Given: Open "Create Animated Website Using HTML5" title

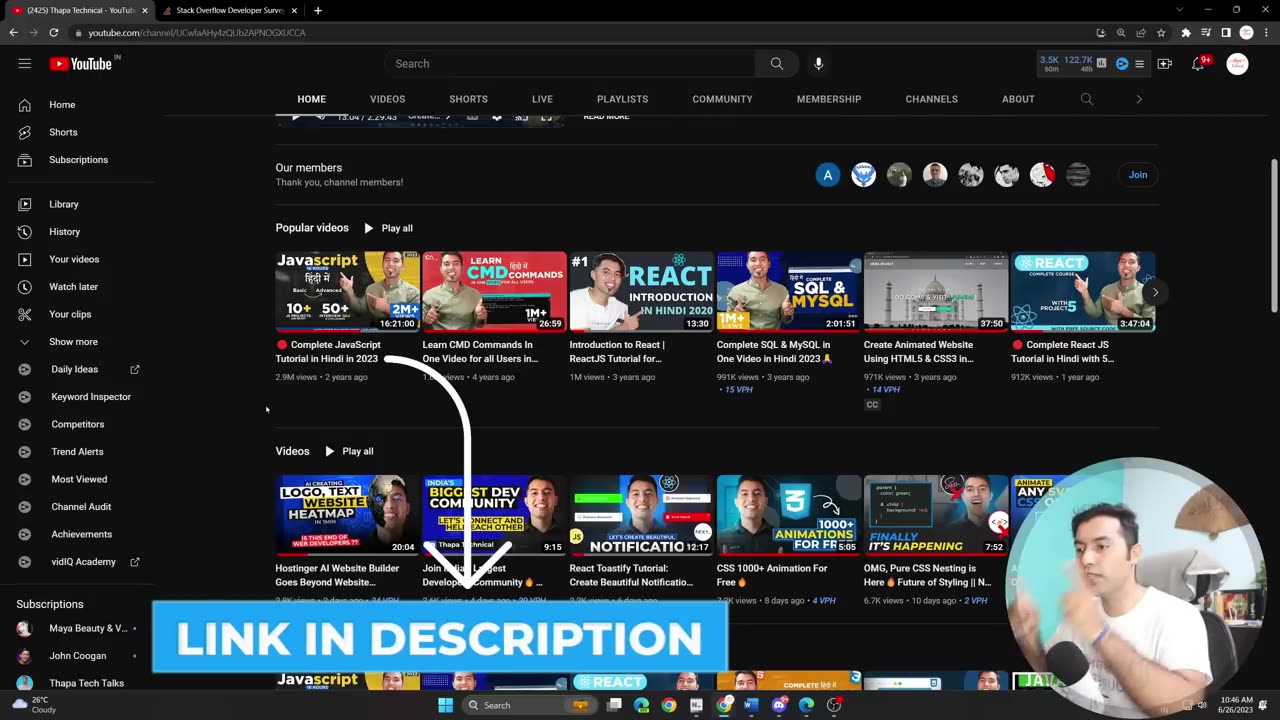Looking at the screenshot, I should tap(919, 351).
